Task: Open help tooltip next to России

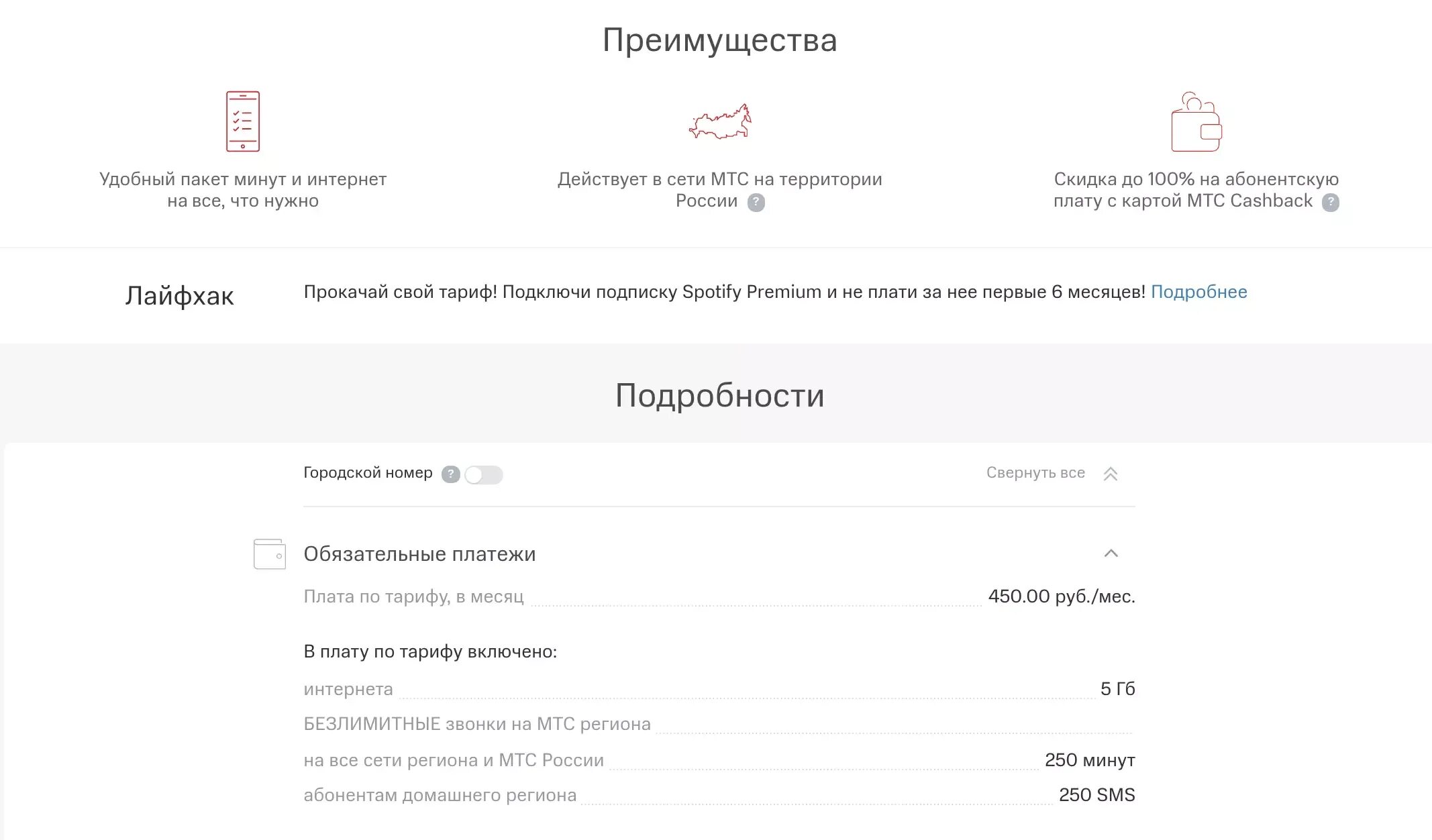Action: pos(756,202)
